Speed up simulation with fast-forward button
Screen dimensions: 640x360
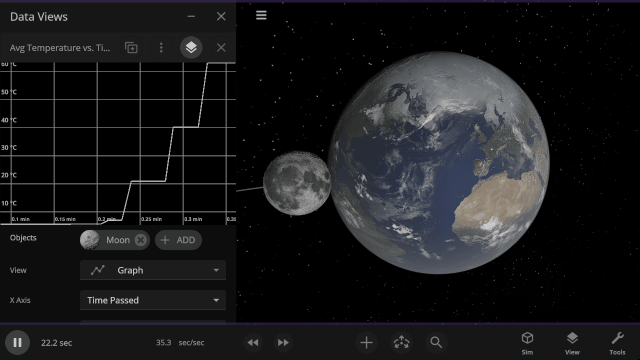(283, 342)
